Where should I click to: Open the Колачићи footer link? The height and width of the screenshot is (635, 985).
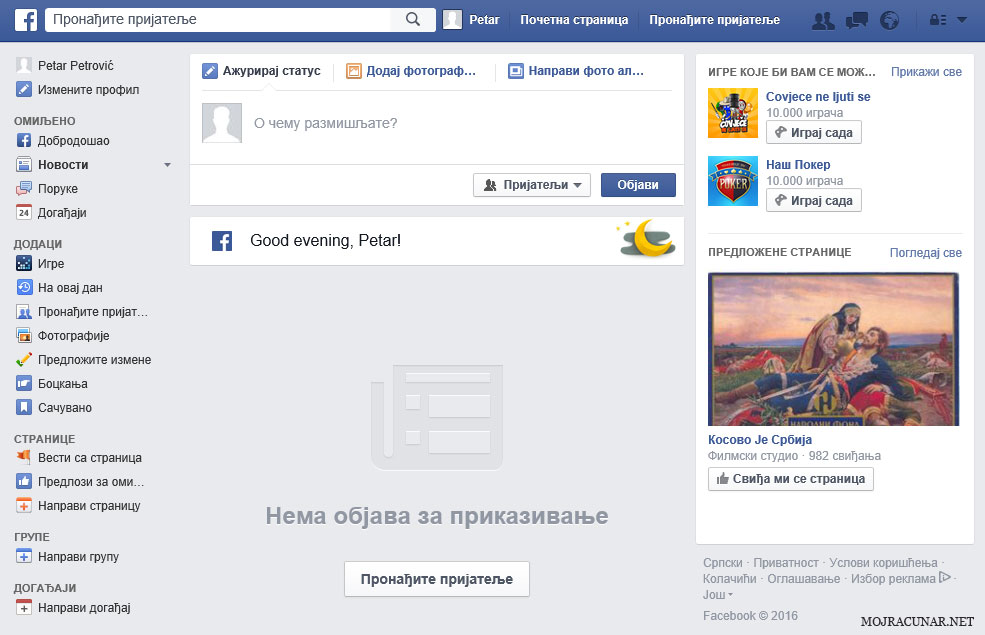[729, 578]
